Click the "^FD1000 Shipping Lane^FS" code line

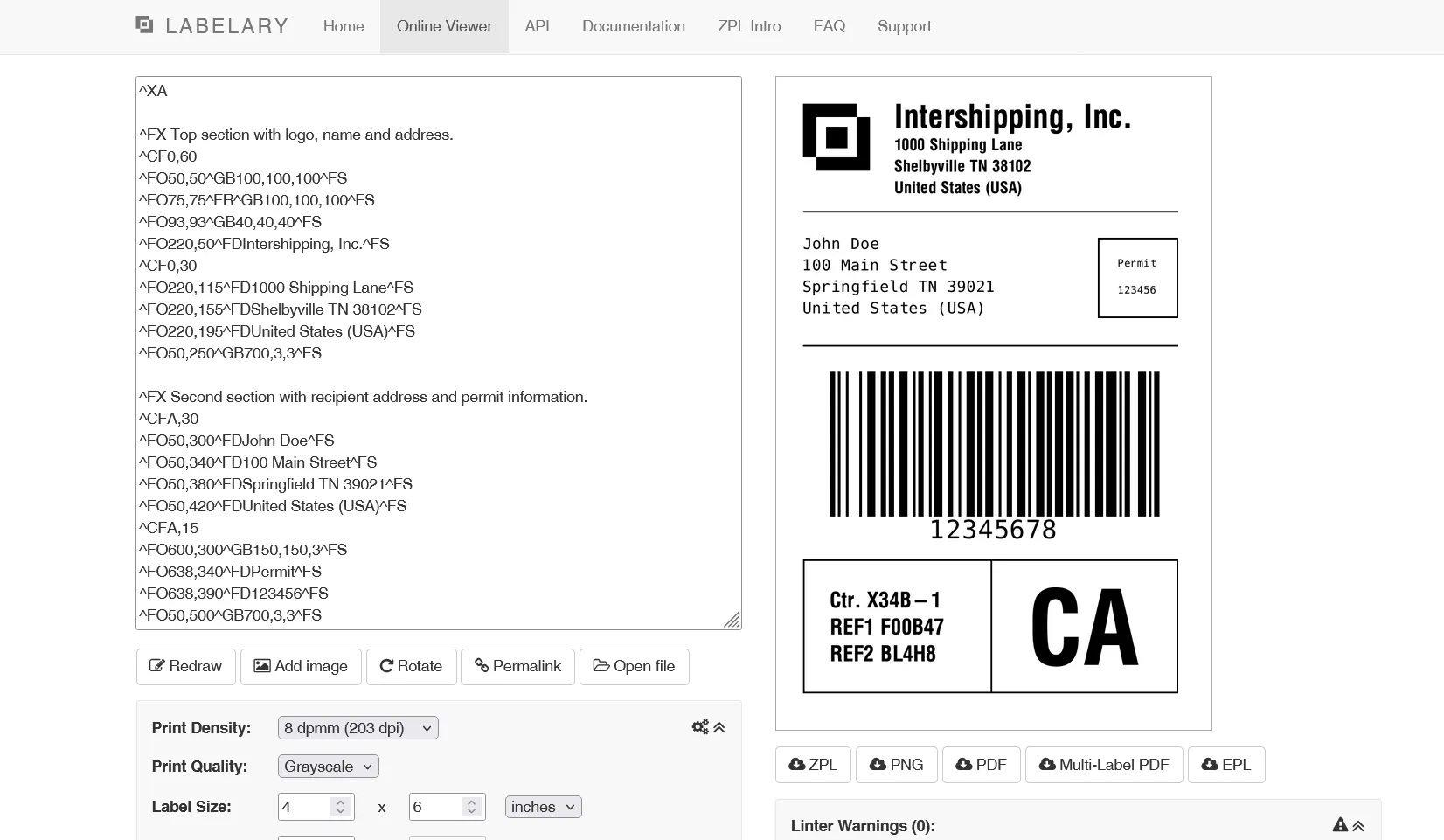click(276, 288)
